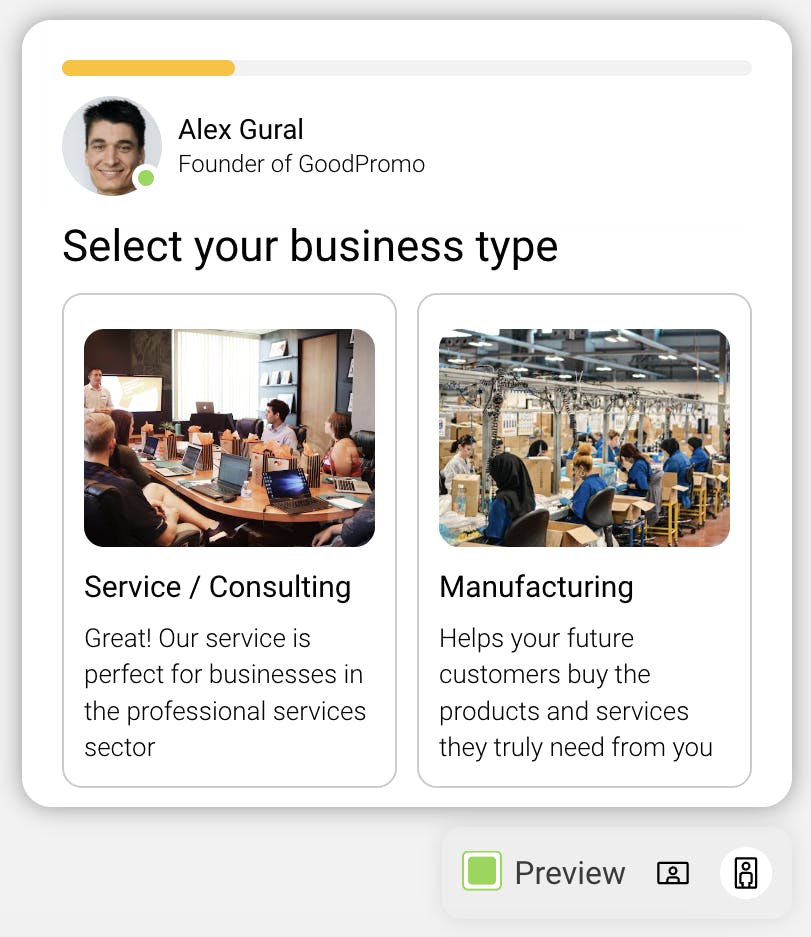The height and width of the screenshot is (937, 811).
Task: Click the yellow filled progress segment
Action: (148, 68)
